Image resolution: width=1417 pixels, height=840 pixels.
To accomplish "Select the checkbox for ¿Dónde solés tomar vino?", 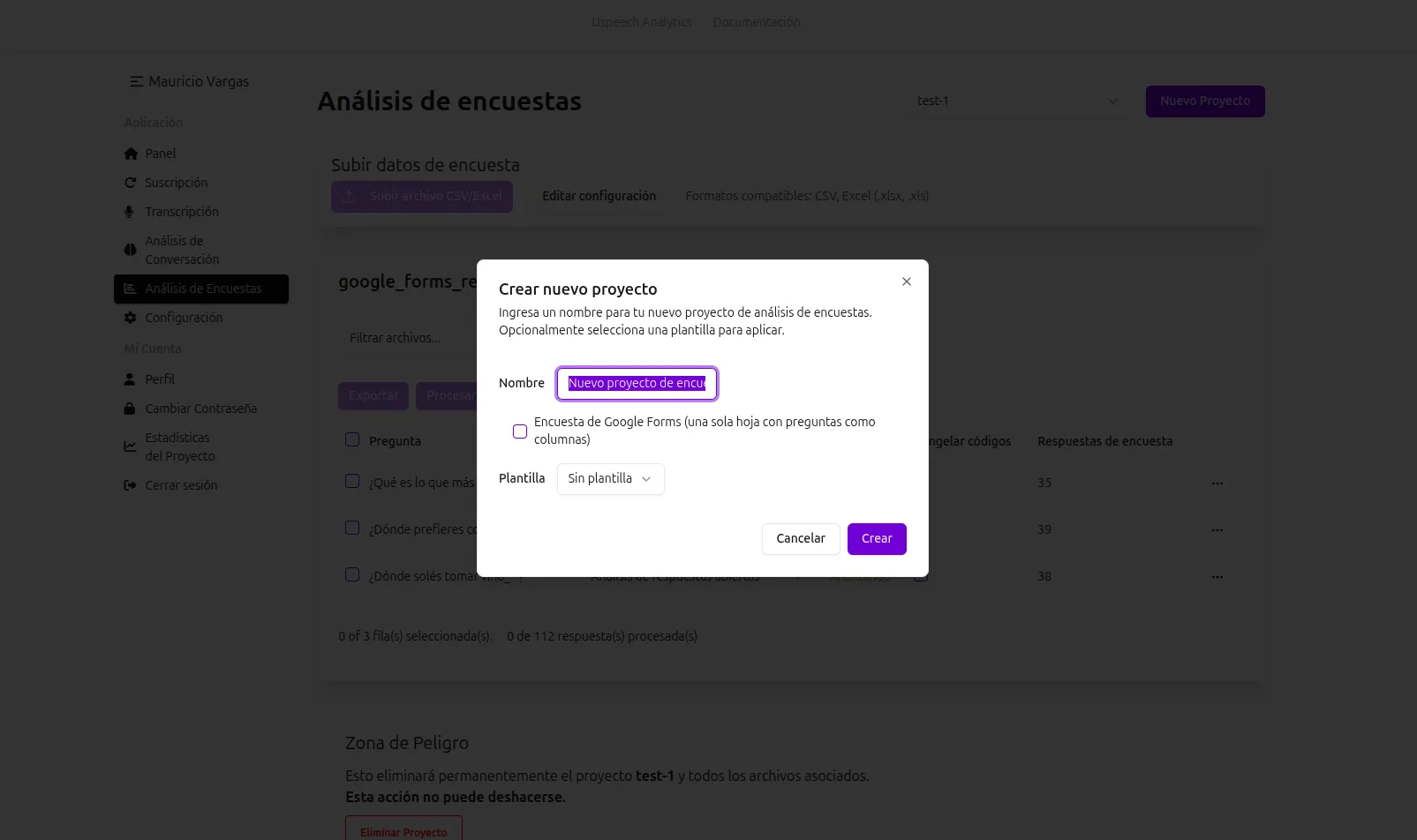I will pos(352,574).
